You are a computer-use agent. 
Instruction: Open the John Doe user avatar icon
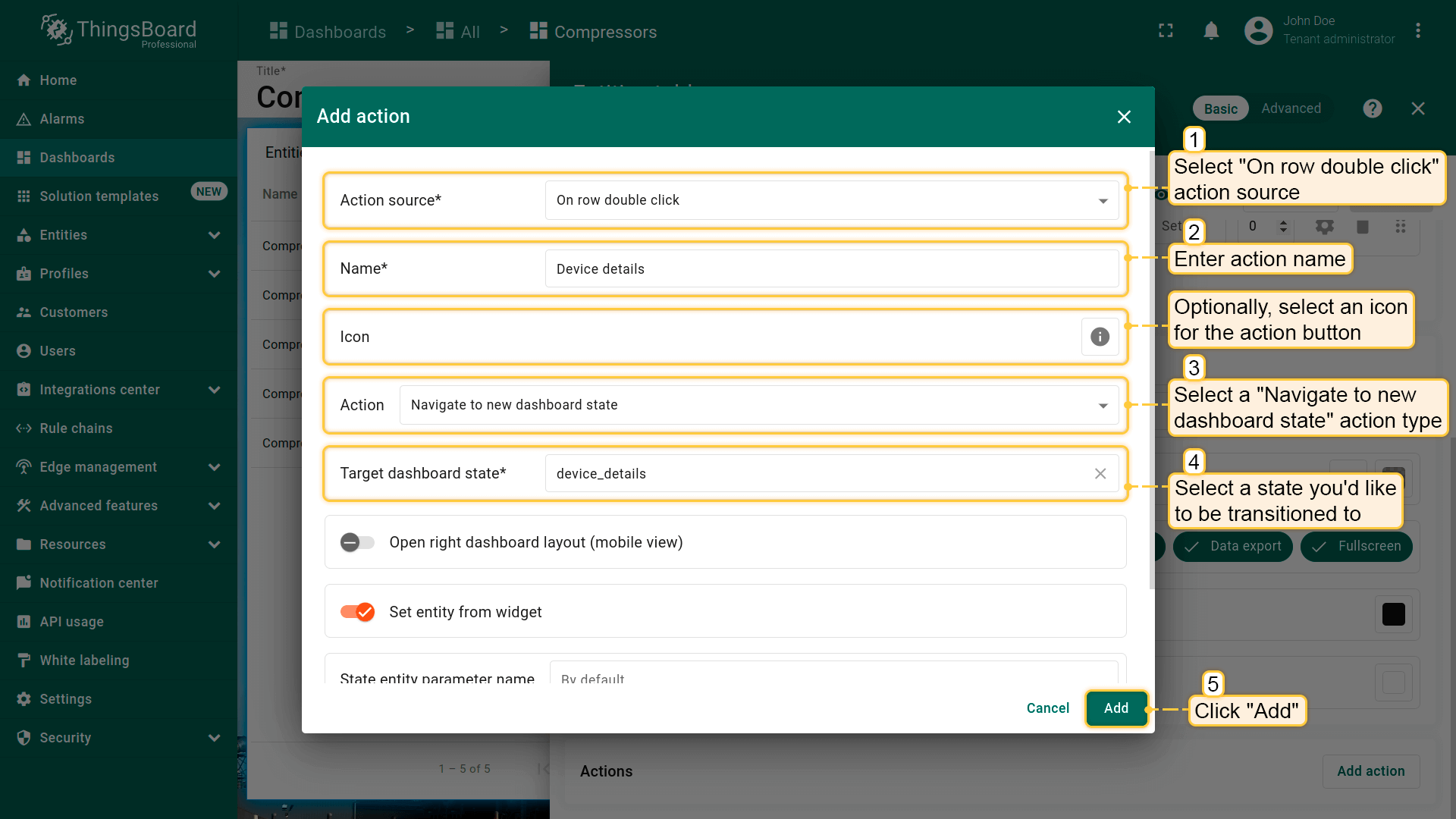pos(1258,31)
